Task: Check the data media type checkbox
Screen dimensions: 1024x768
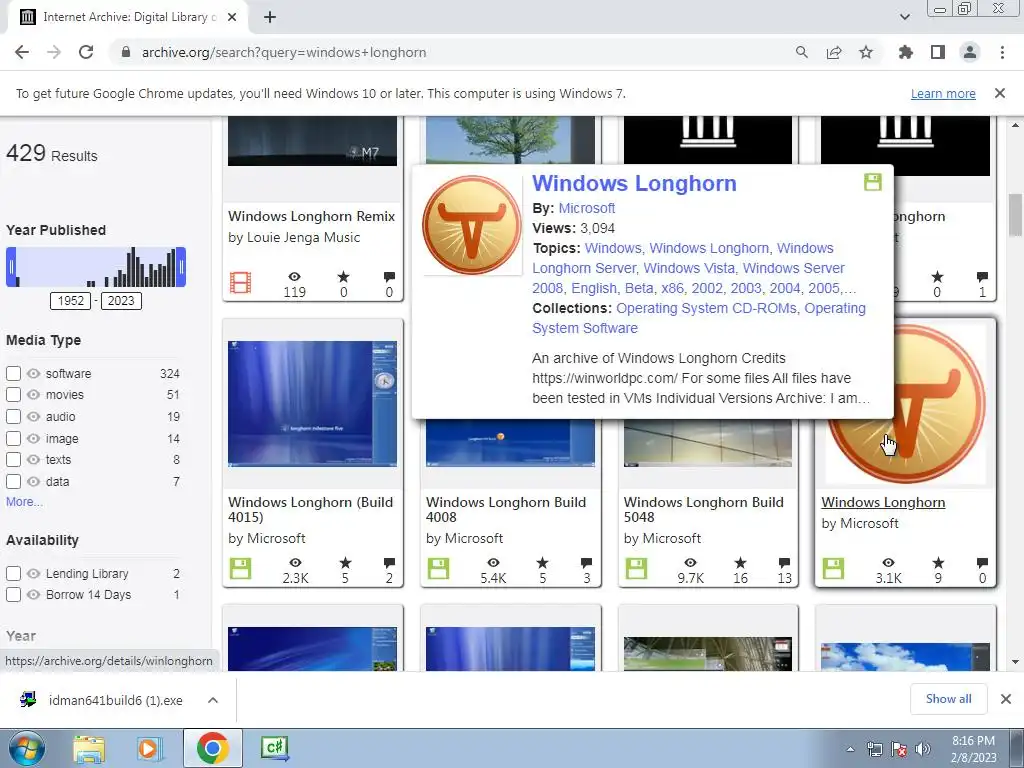Action: 13,482
